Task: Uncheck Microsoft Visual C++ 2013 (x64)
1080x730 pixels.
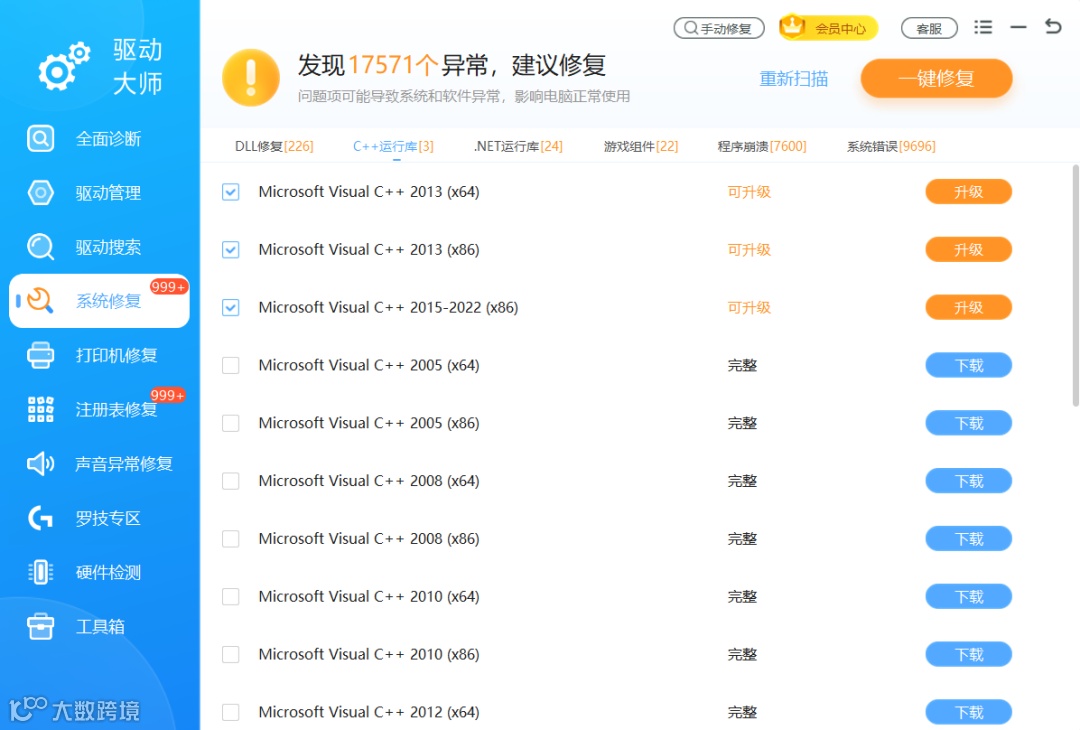Action: click(231, 191)
